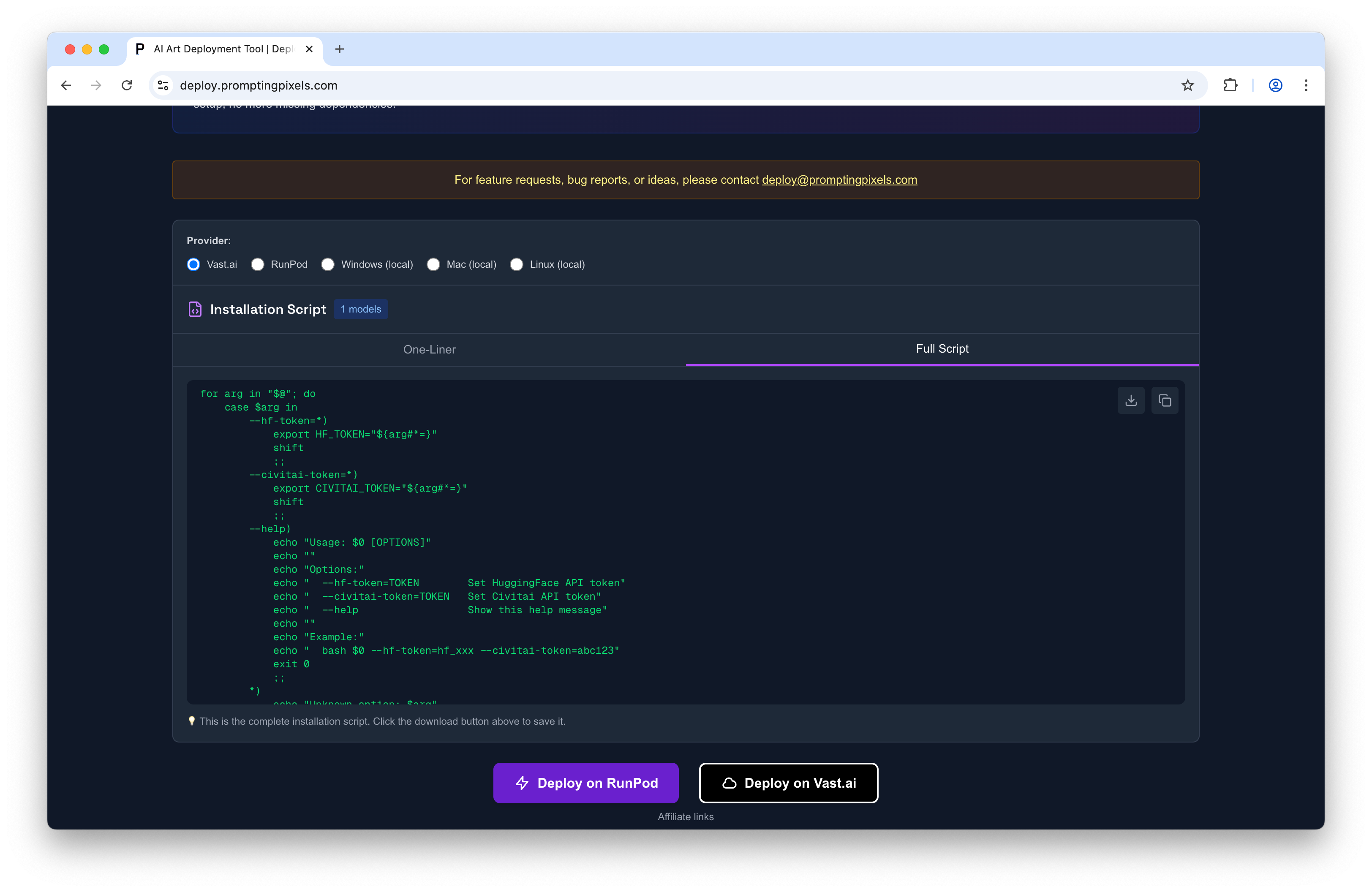Click 'complete installation script' hint text
The image size is (1372, 892).
(x=383, y=721)
